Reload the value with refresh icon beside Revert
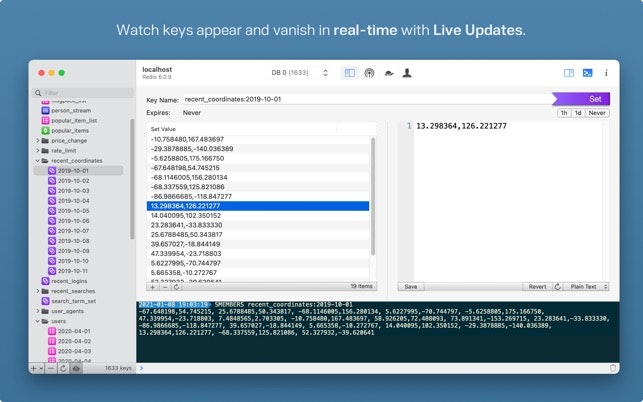 tap(558, 287)
